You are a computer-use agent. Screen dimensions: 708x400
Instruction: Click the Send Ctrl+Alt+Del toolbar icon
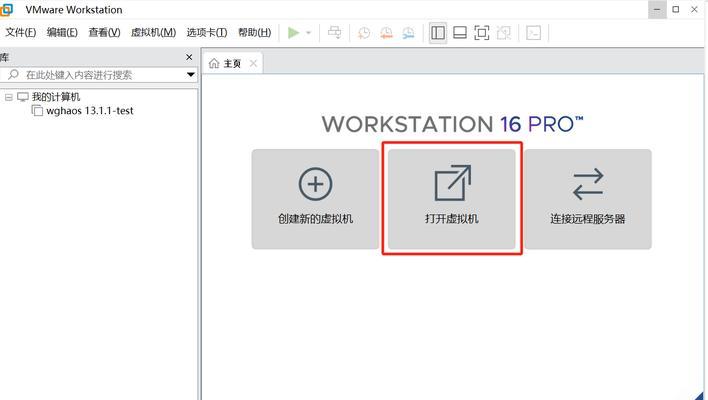click(335, 33)
